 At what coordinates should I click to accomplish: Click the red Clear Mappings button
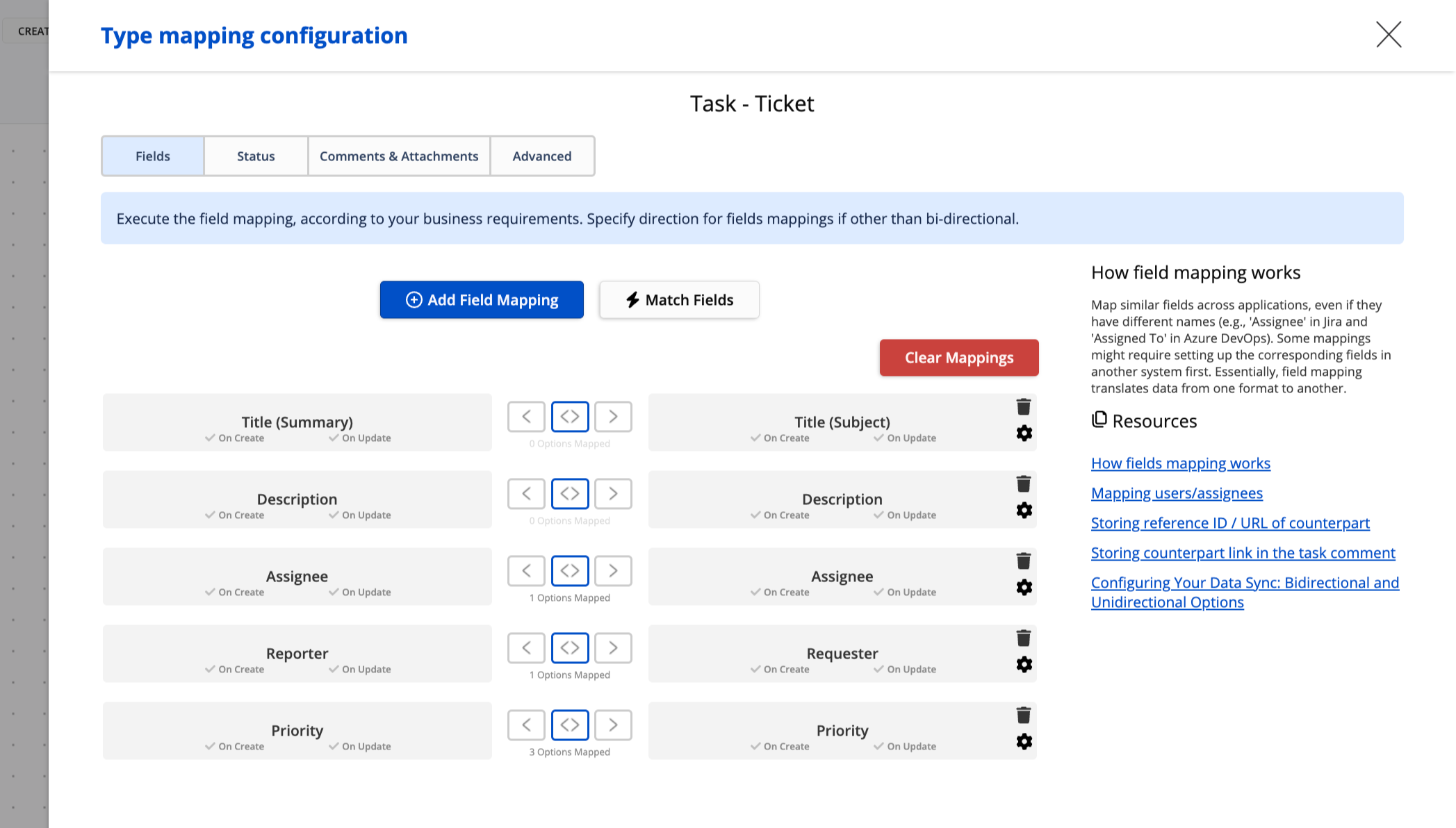tap(959, 358)
